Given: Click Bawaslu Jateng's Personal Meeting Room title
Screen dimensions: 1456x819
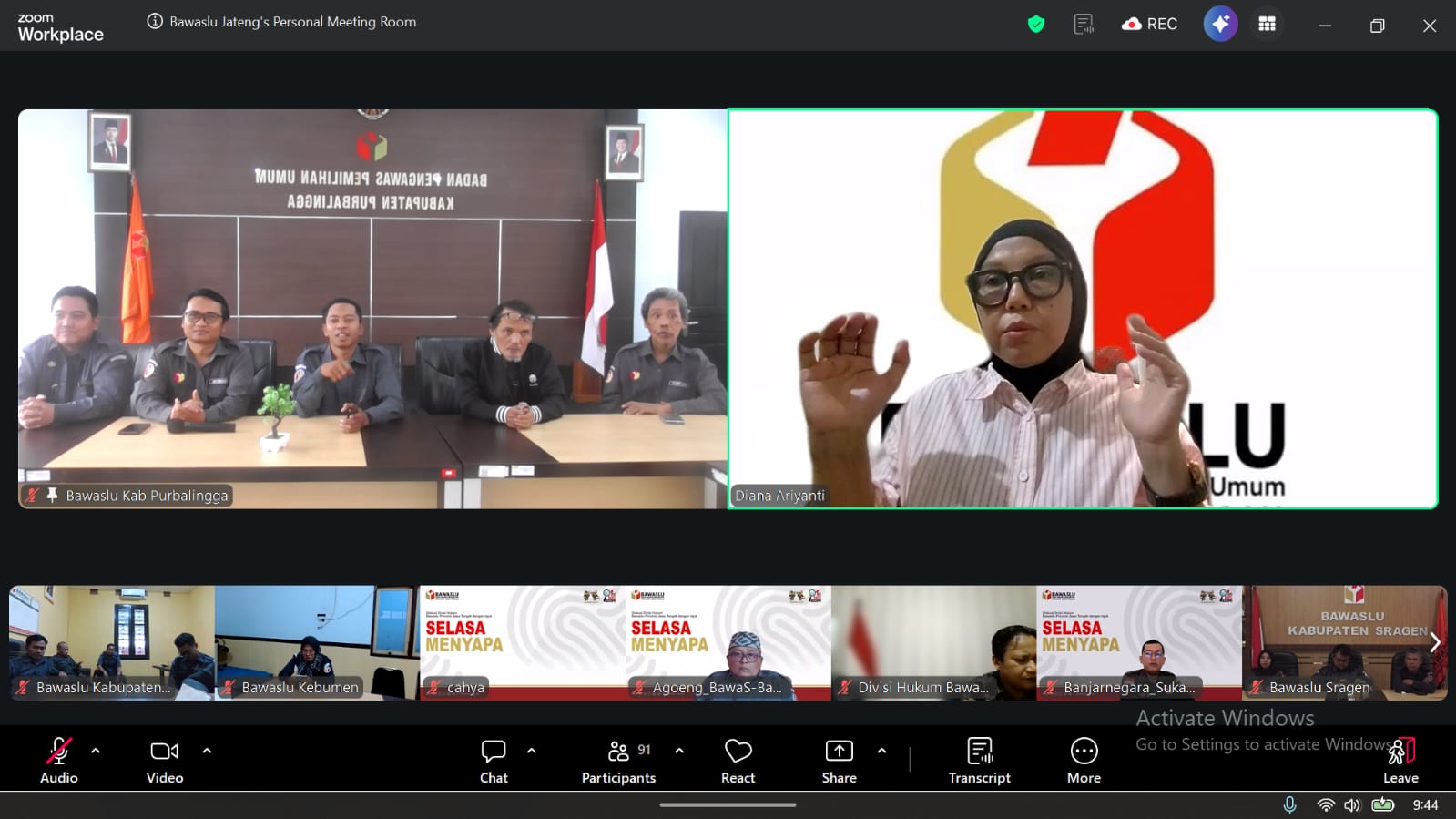Looking at the screenshot, I should [293, 22].
